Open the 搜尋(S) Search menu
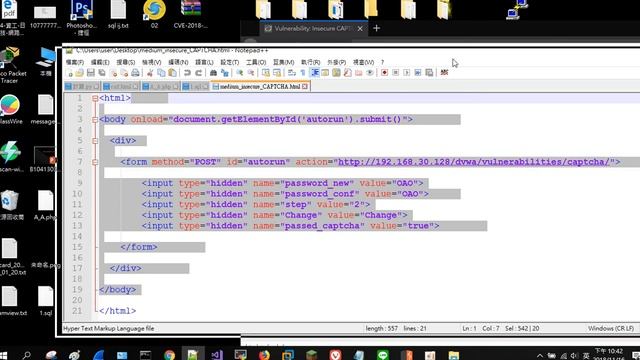The width and height of the screenshot is (640, 360). [x=126, y=62]
